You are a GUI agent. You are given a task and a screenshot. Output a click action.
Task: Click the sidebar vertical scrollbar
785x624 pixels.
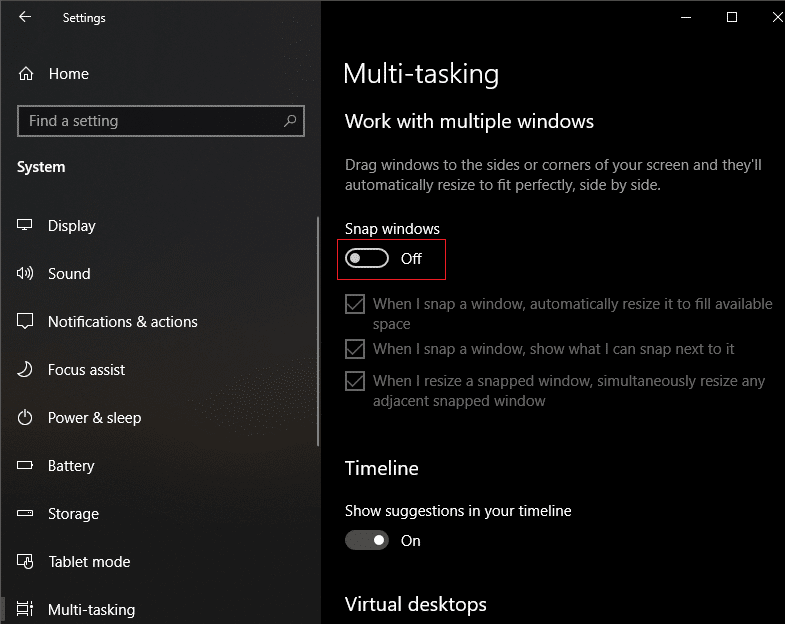tap(318, 330)
